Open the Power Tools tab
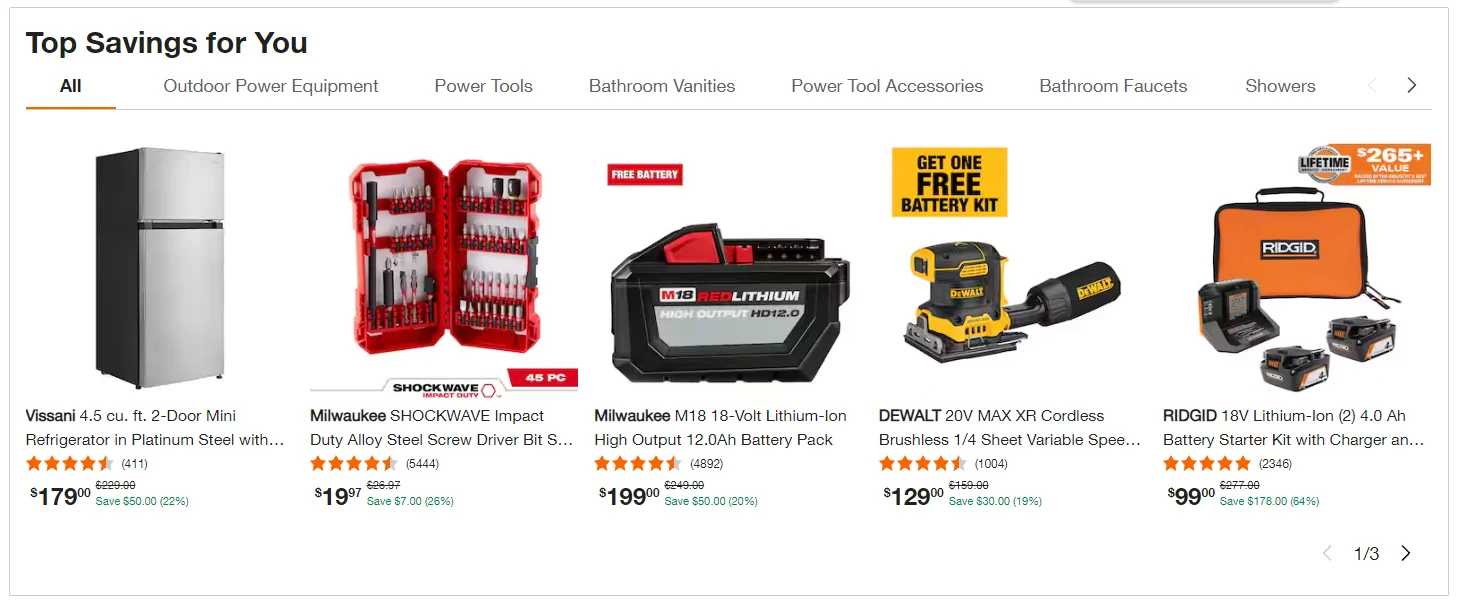 (x=484, y=86)
